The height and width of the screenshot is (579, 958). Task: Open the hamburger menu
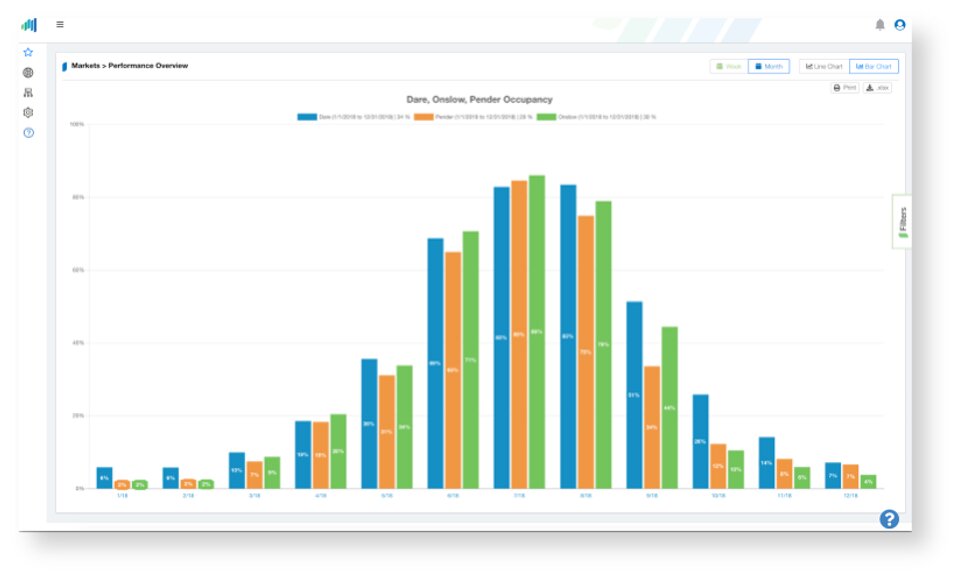point(60,24)
